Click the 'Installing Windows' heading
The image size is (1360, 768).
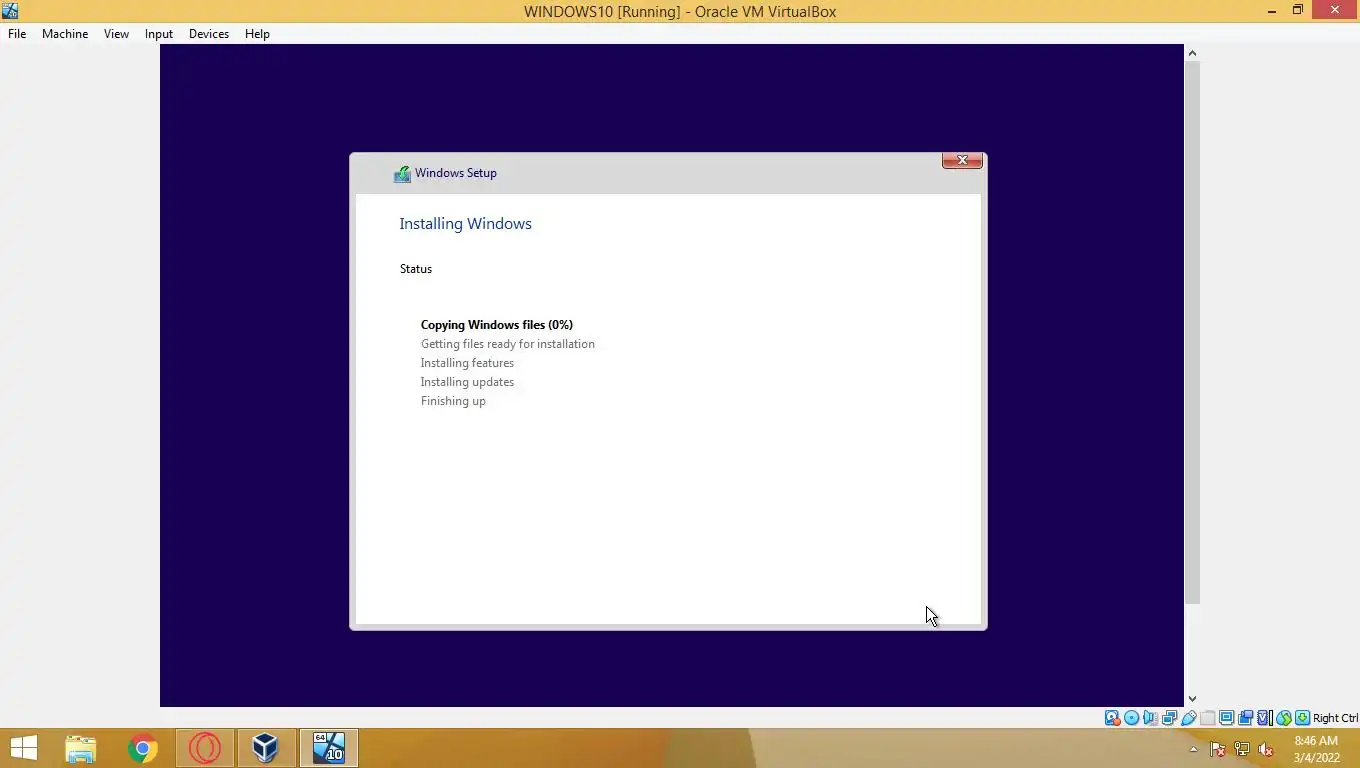coord(465,224)
